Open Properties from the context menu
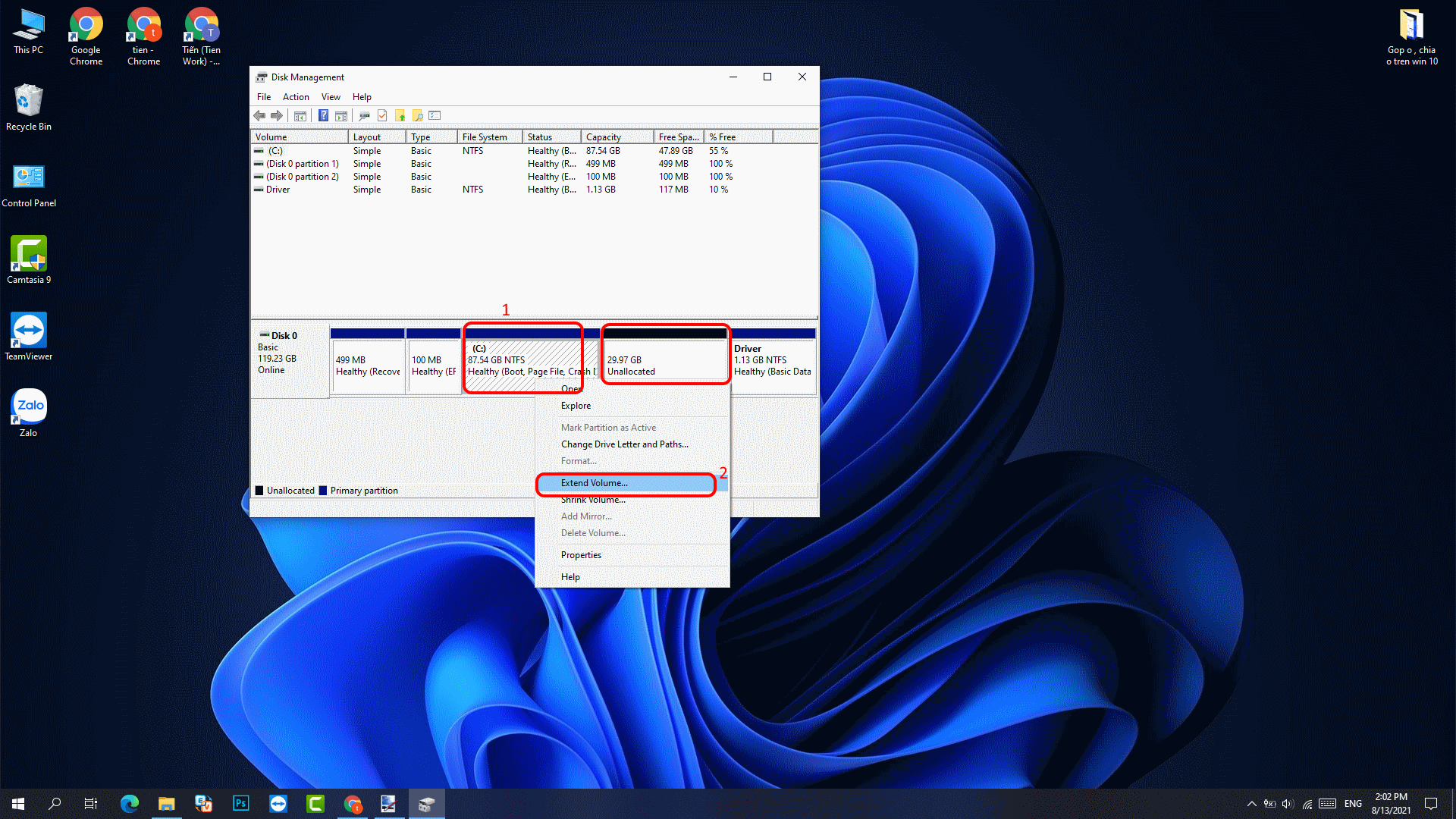1456x819 pixels. [x=581, y=555]
